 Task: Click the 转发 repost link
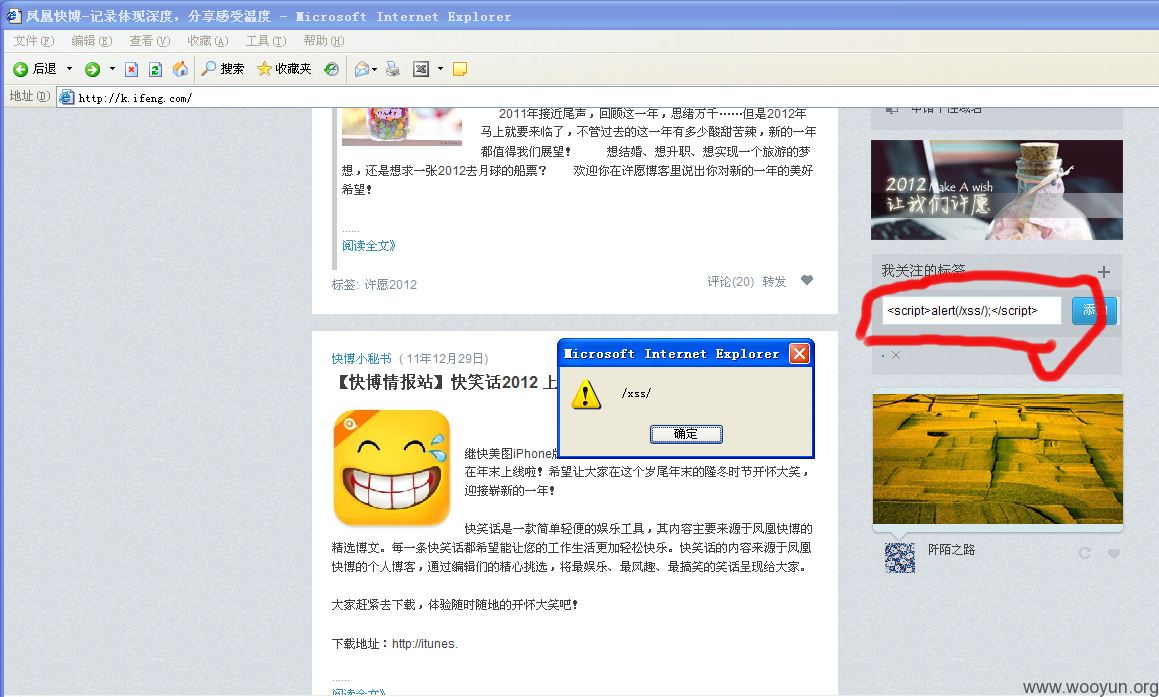[775, 282]
